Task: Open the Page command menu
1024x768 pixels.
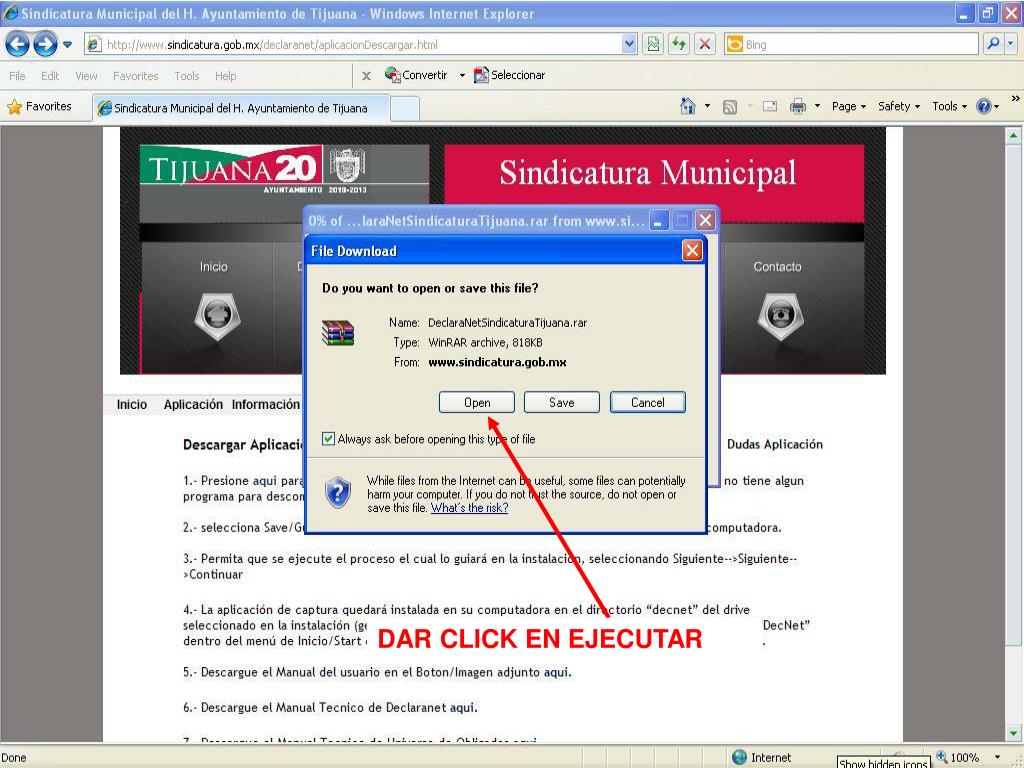Action: pyautogui.click(x=849, y=106)
